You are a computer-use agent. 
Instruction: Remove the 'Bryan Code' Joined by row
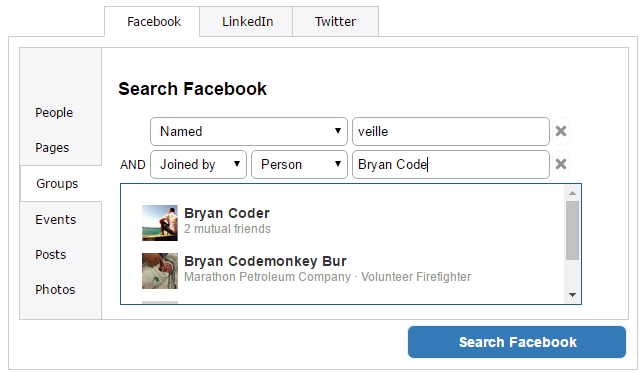coord(561,164)
